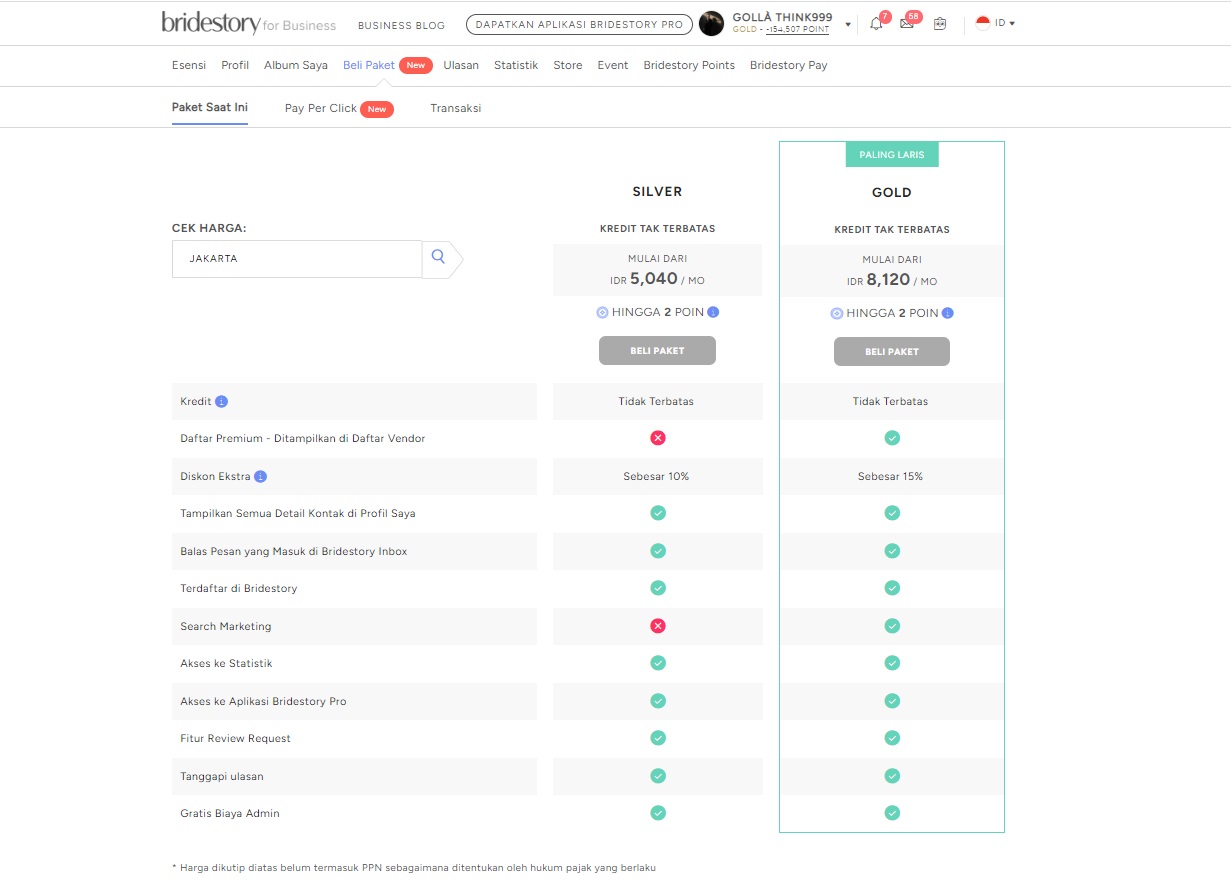The width and height of the screenshot is (1231, 895).
Task: Click Silver's Tidak Terbatas credit cell
Action: (x=658, y=401)
